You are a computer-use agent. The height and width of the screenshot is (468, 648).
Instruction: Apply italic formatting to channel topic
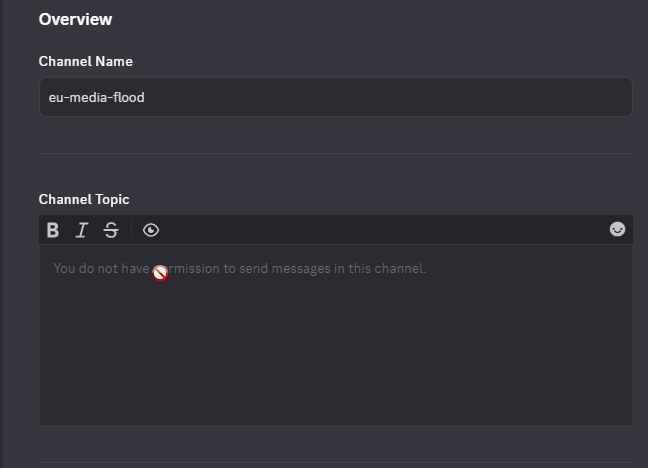click(82, 230)
